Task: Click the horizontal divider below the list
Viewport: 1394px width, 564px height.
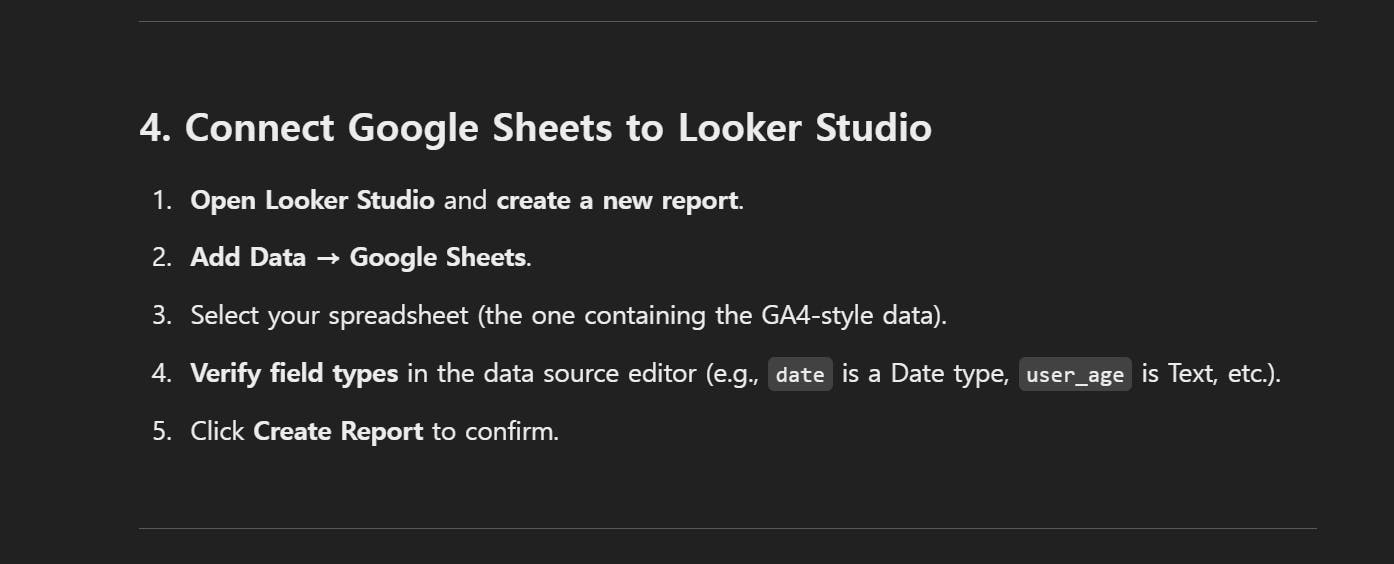Action: (x=727, y=528)
